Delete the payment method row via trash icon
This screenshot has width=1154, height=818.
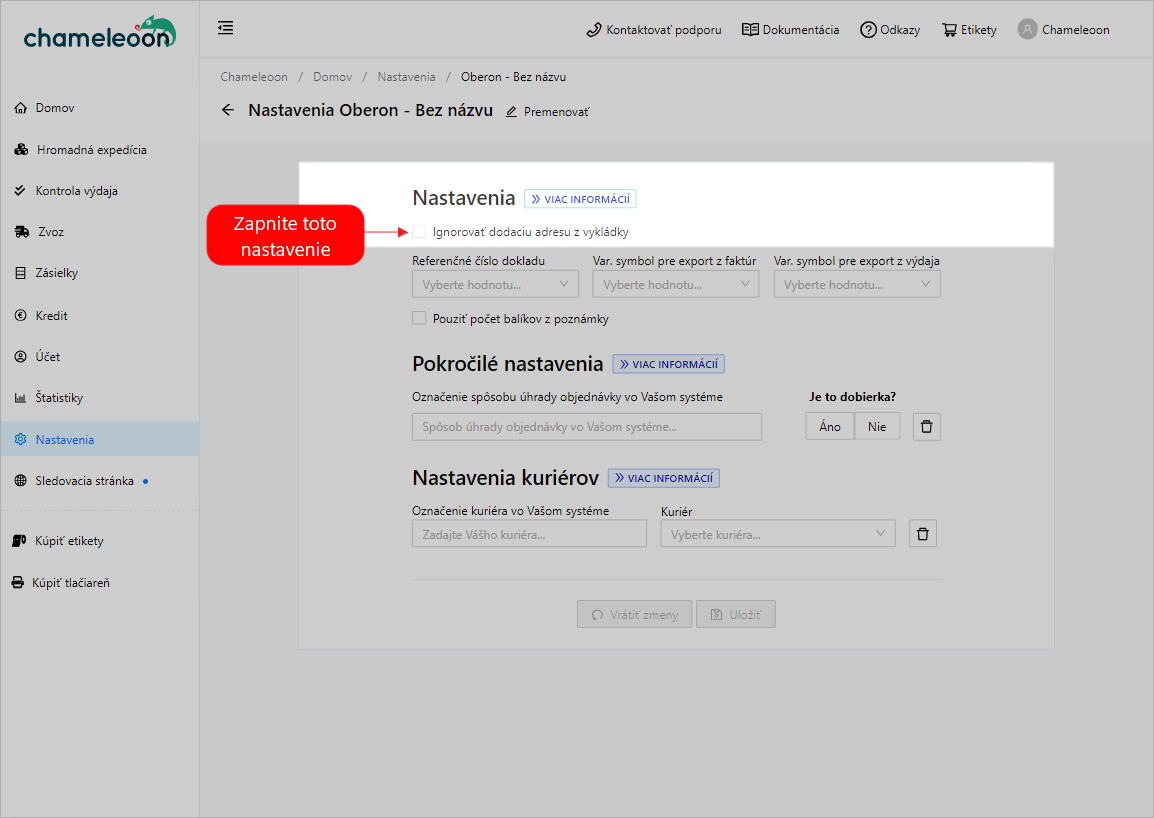tap(926, 427)
